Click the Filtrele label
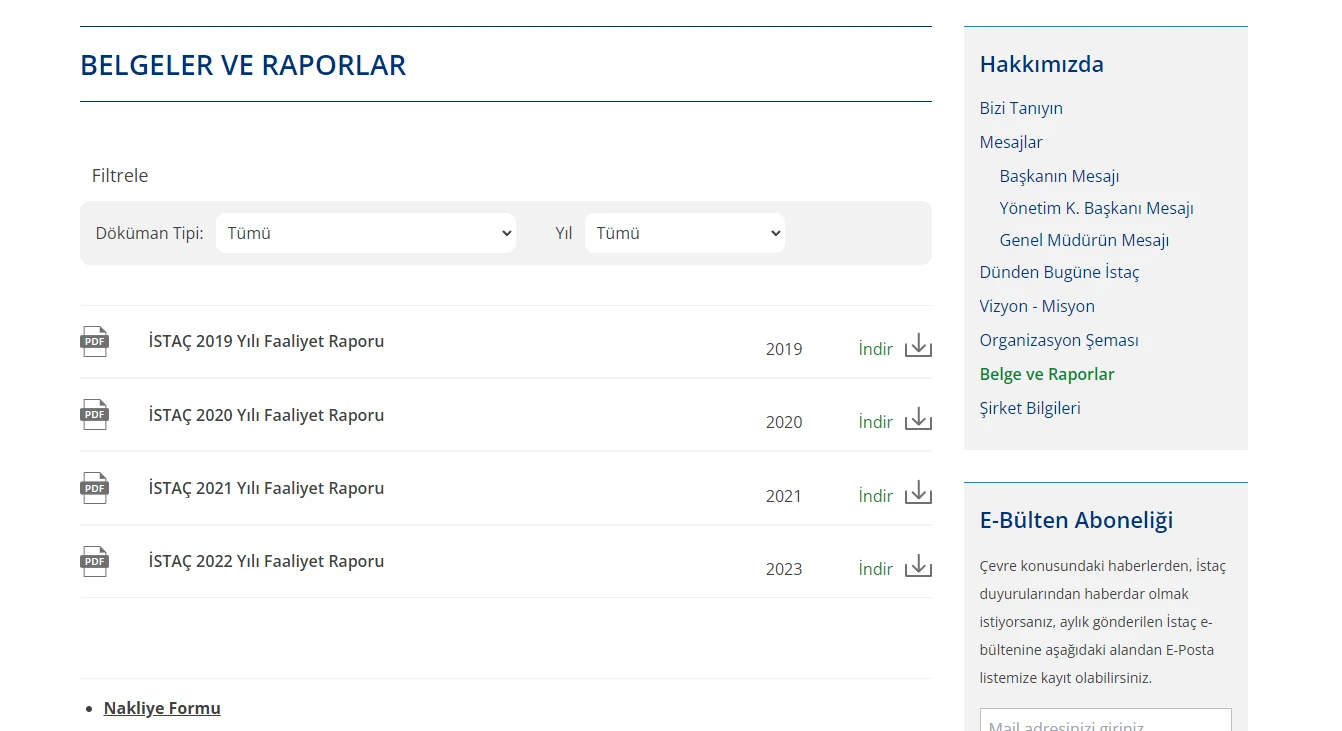This screenshot has height=731, width=1342. tap(120, 175)
